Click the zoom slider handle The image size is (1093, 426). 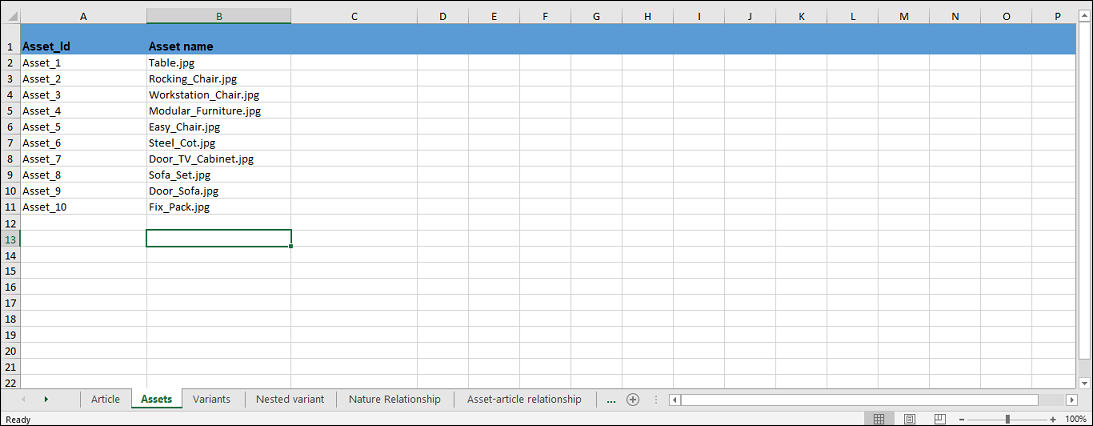1007,419
